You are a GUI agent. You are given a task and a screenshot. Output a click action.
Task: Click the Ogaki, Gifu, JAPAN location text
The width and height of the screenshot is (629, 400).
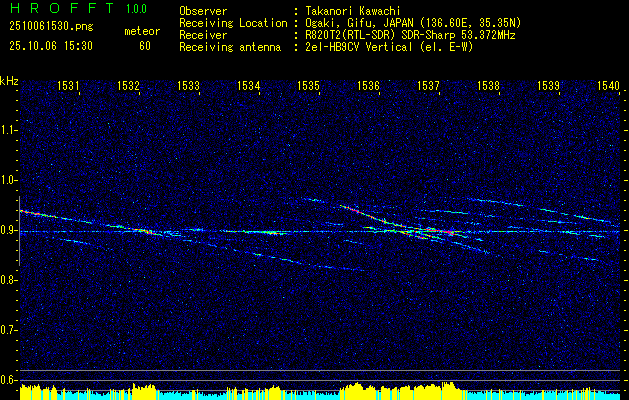tap(413, 23)
